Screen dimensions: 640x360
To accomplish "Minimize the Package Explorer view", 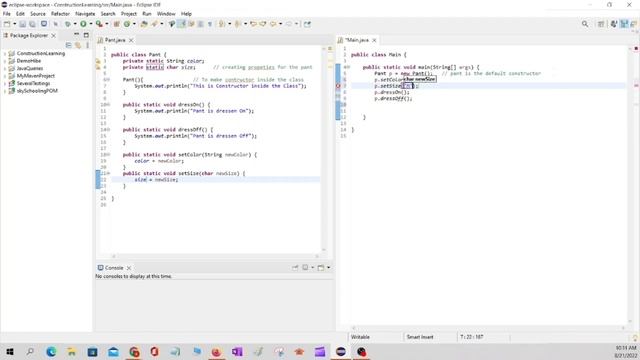I will [76, 35].
